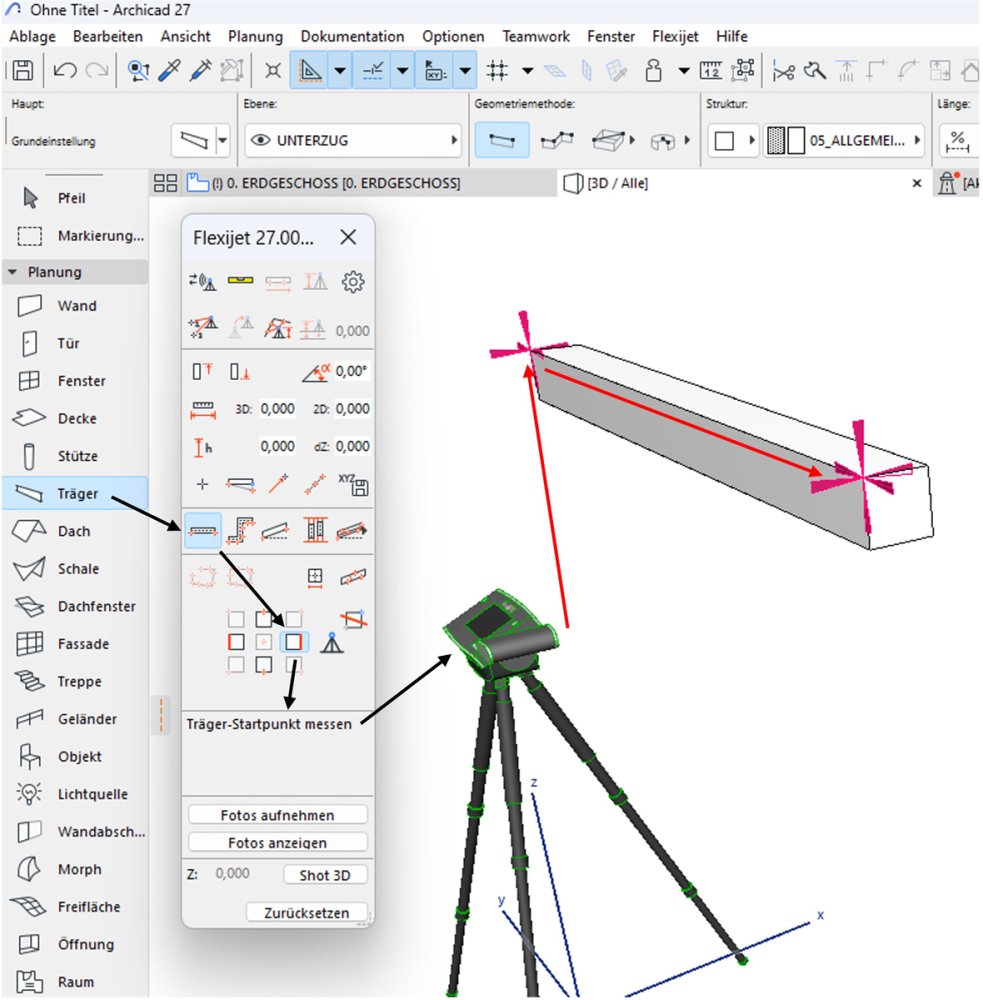Open structure type flyout arrow

coord(751,140)
